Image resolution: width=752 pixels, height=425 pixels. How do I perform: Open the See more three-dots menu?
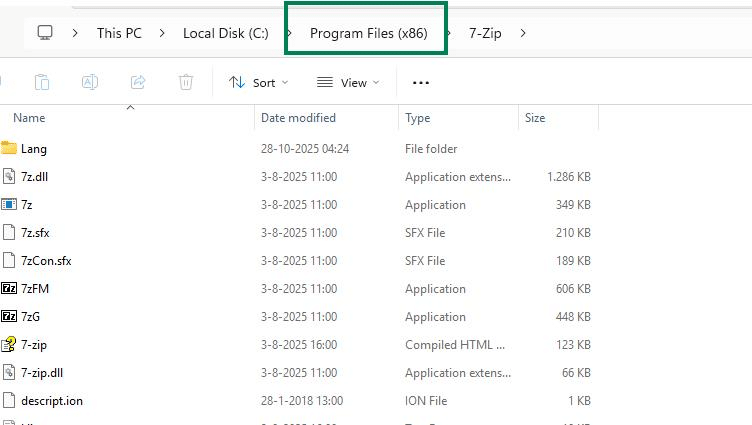421,83
